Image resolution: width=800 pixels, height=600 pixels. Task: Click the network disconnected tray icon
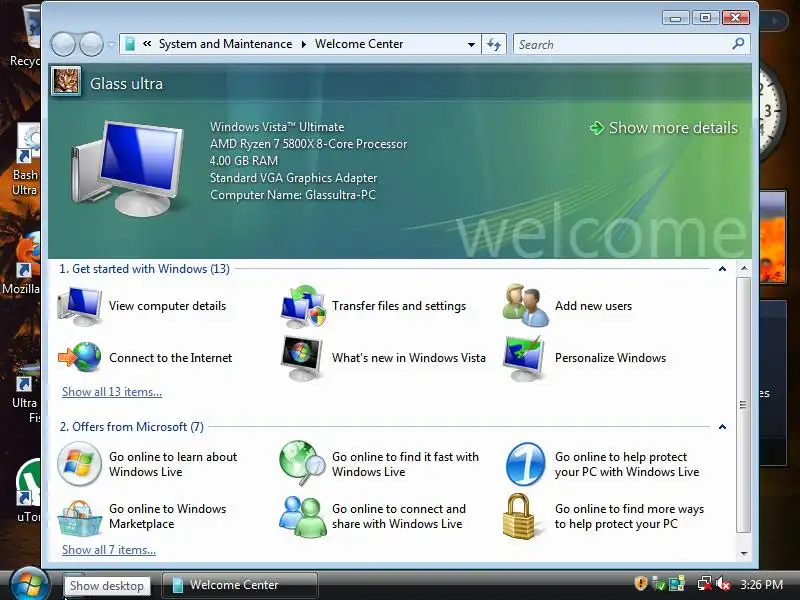click(705, 584)
